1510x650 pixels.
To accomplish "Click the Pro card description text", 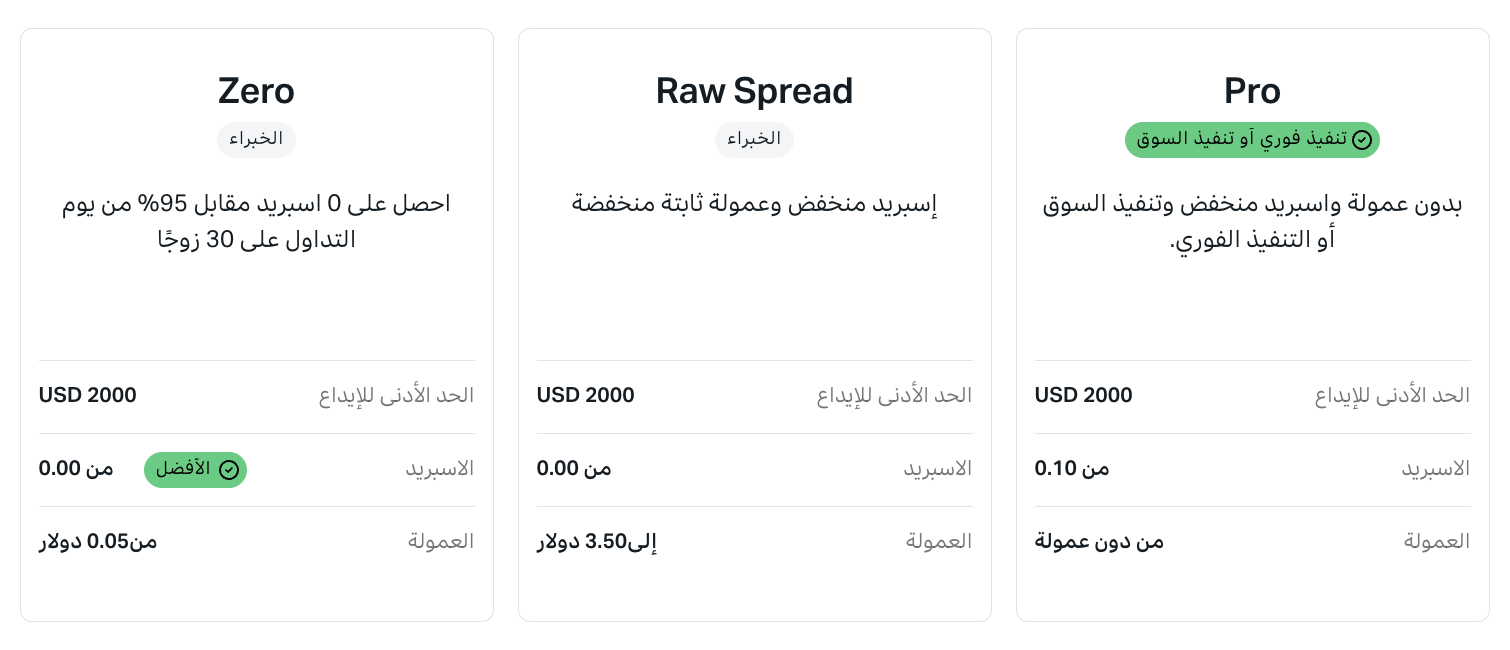I will (x=1252, y=222).
